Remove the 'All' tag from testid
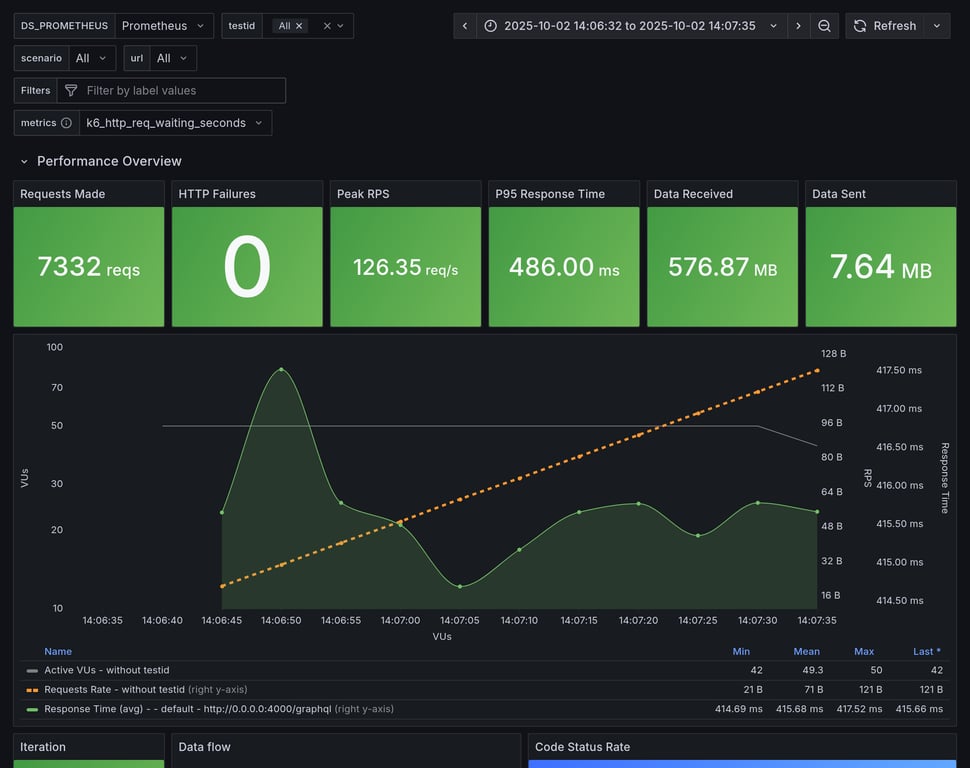The width and height of the screenshot is (970, 768). [x=299, y=26]
